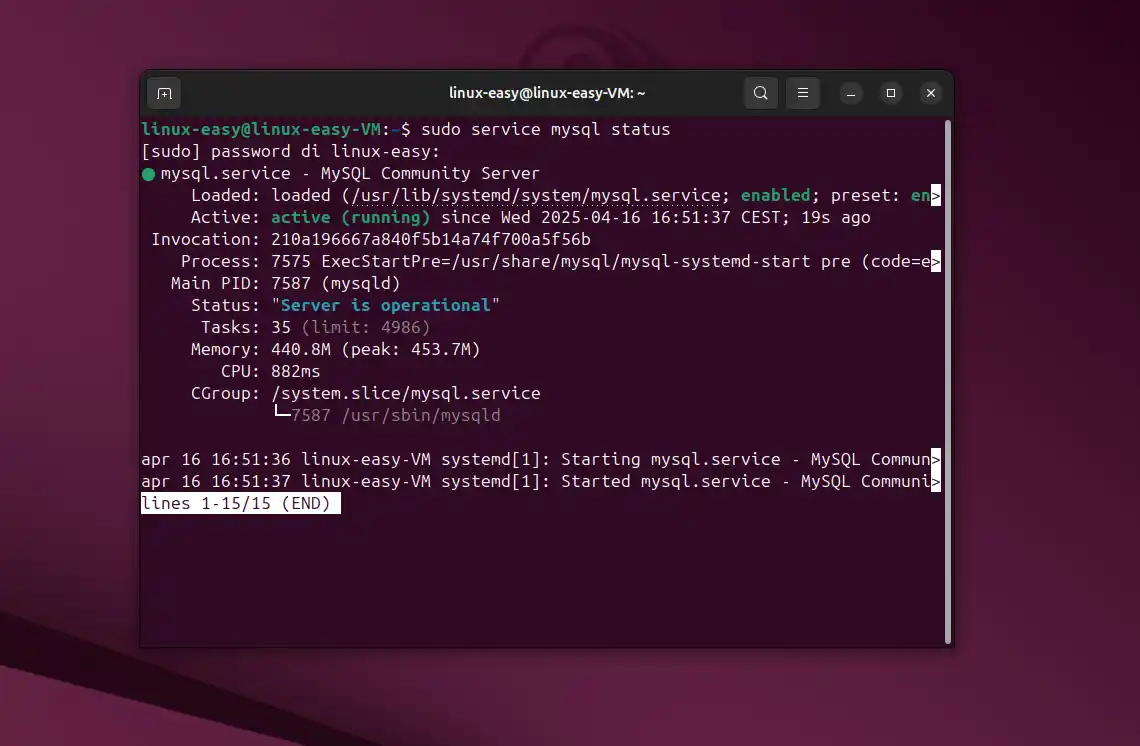
Task: Click 'active (running)' status text
Action: (350, 217)
